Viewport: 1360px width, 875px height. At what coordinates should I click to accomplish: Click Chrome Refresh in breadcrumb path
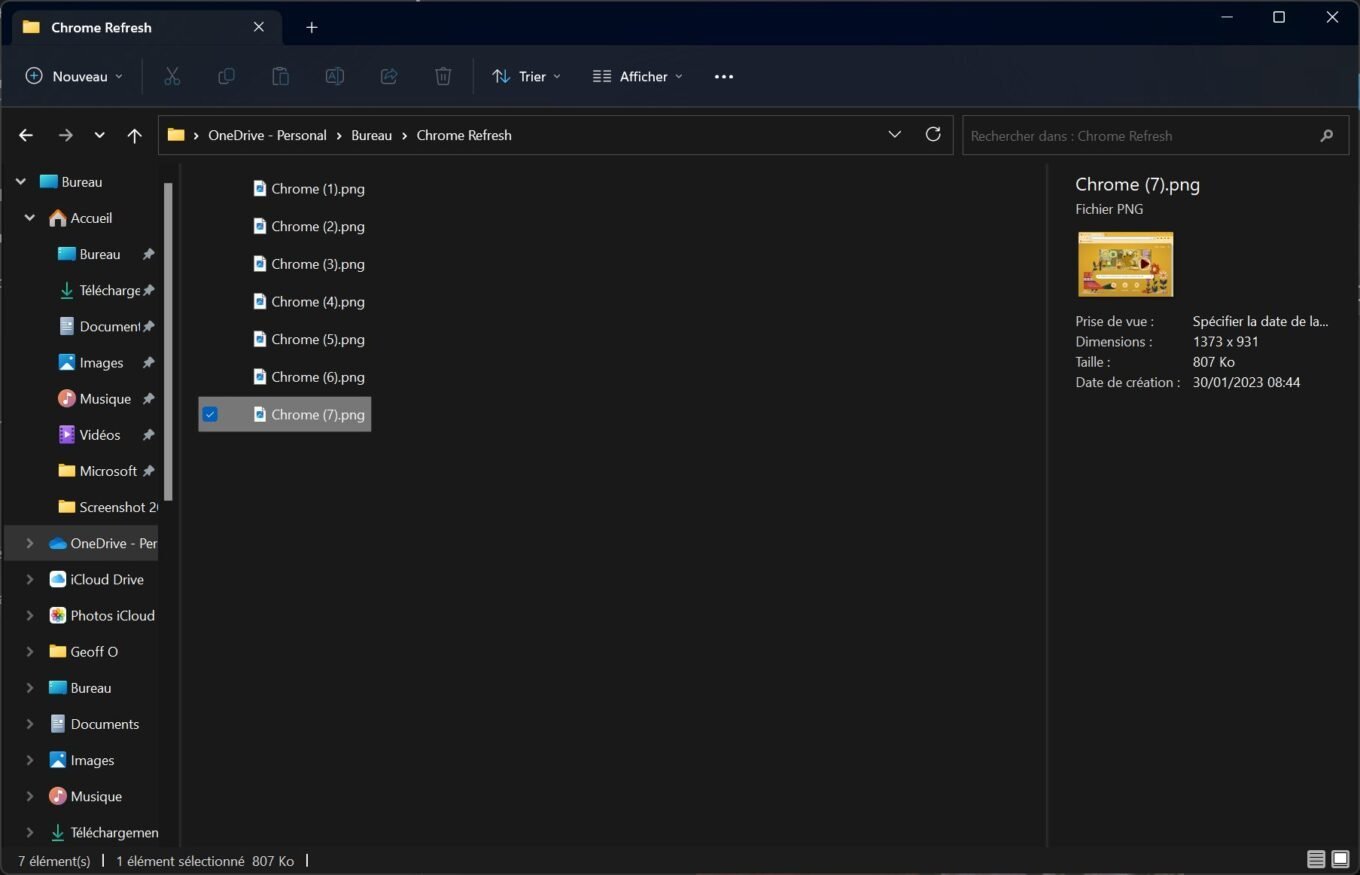pos(464,135)
